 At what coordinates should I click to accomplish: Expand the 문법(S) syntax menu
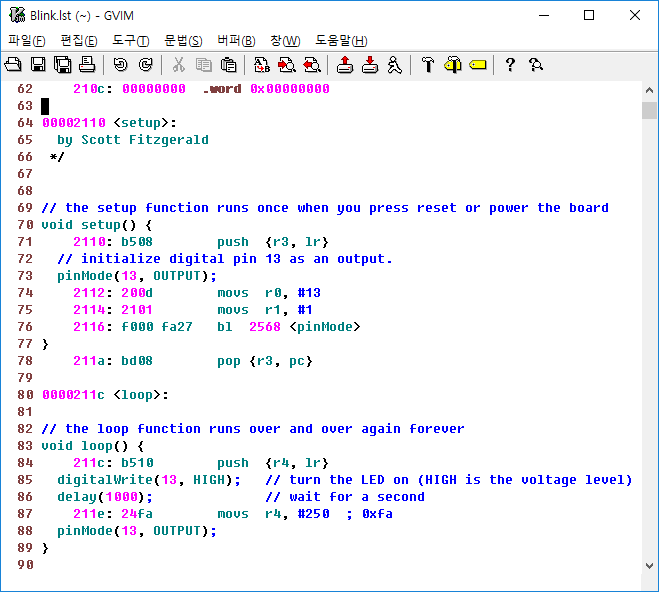point(183,41)
